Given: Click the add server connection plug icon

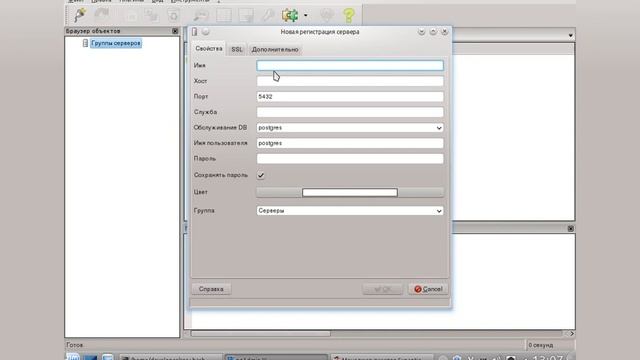Looking at the screenshot, I should click(x=80, y=15).
